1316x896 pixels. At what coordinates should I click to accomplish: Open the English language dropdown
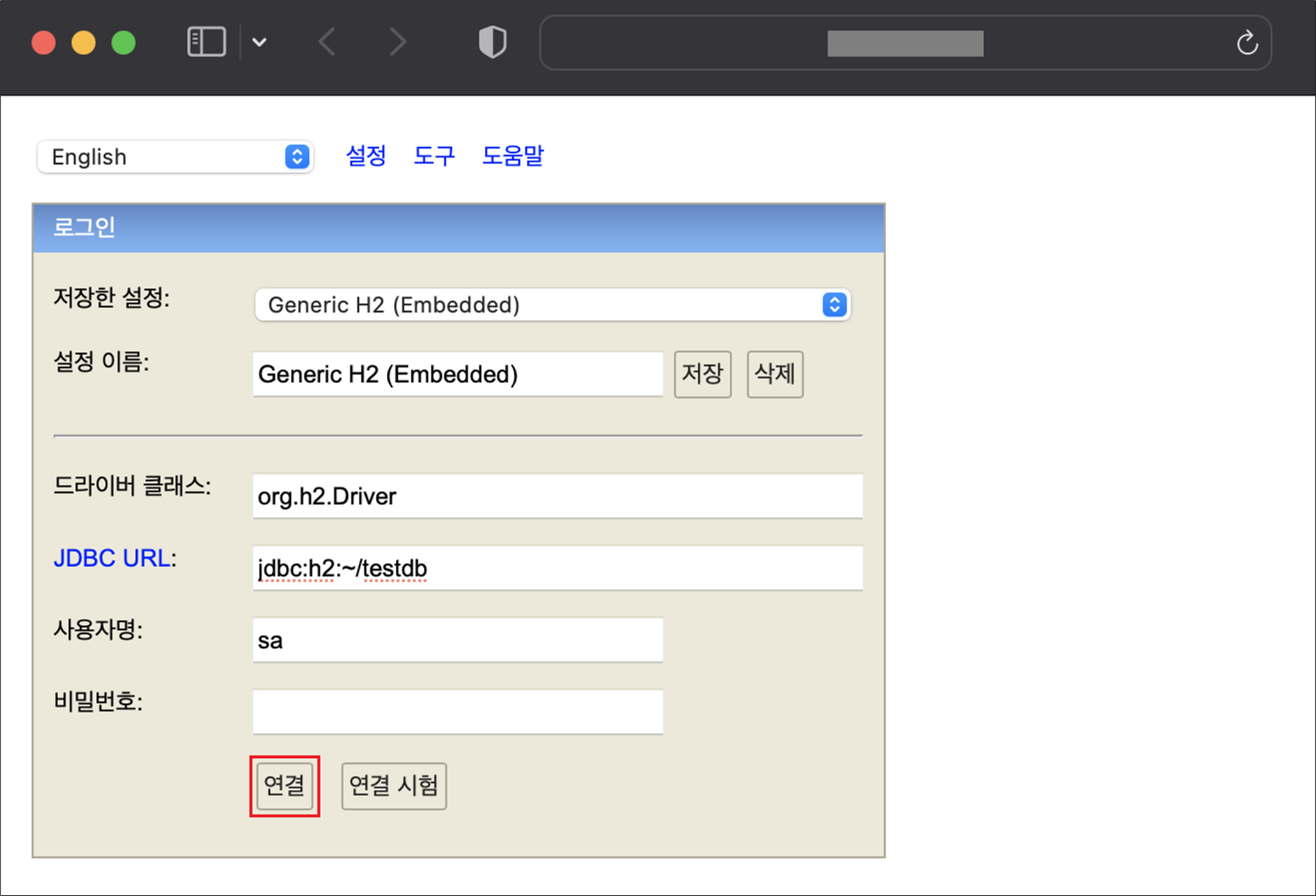click(175, 157)
